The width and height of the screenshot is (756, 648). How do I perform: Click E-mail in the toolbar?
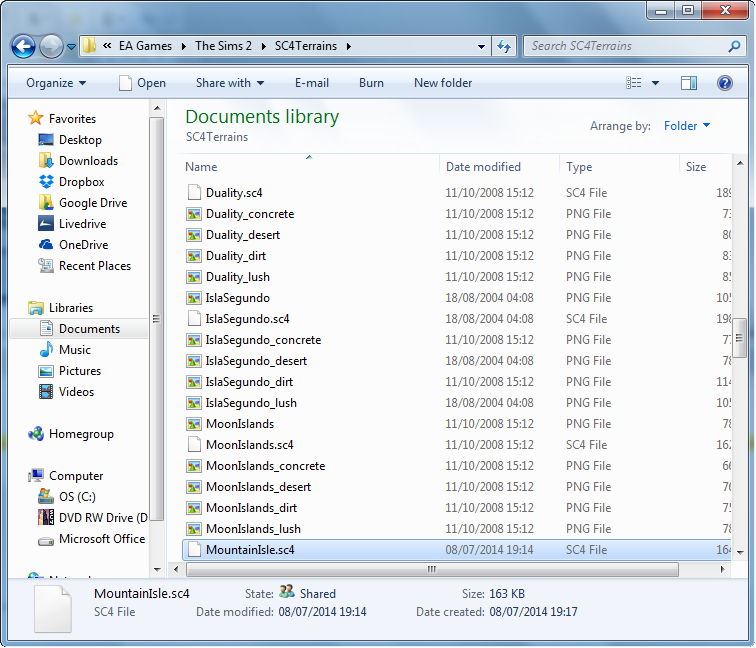click(312, 83)
